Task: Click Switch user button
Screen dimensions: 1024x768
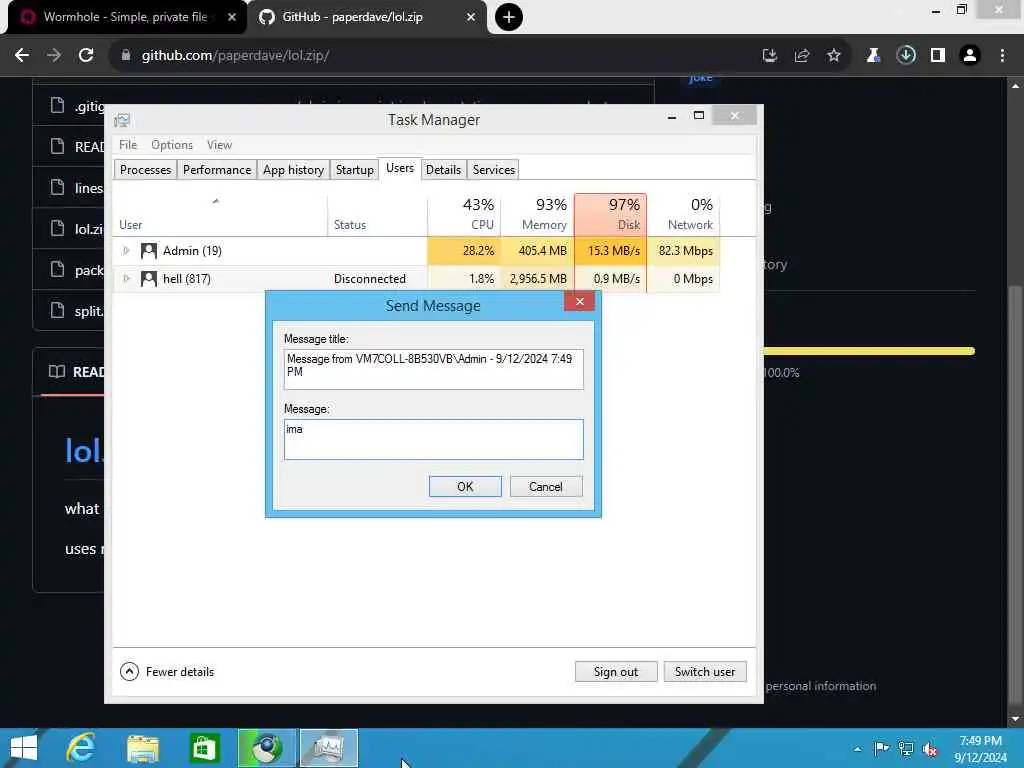Action: (705, 671)
